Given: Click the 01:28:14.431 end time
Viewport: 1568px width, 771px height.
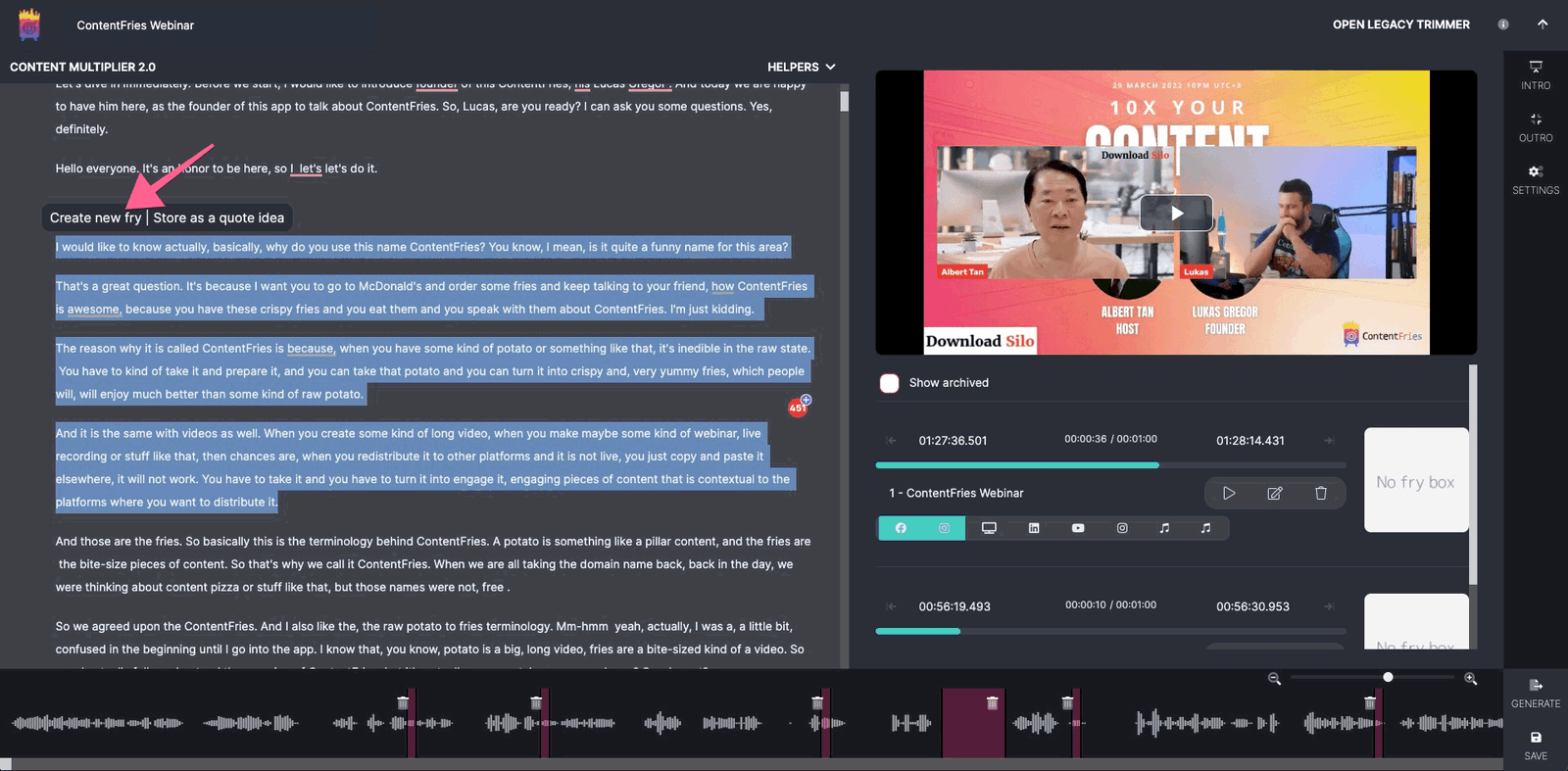Looking at the screenshot, I should pos(1250,441).
